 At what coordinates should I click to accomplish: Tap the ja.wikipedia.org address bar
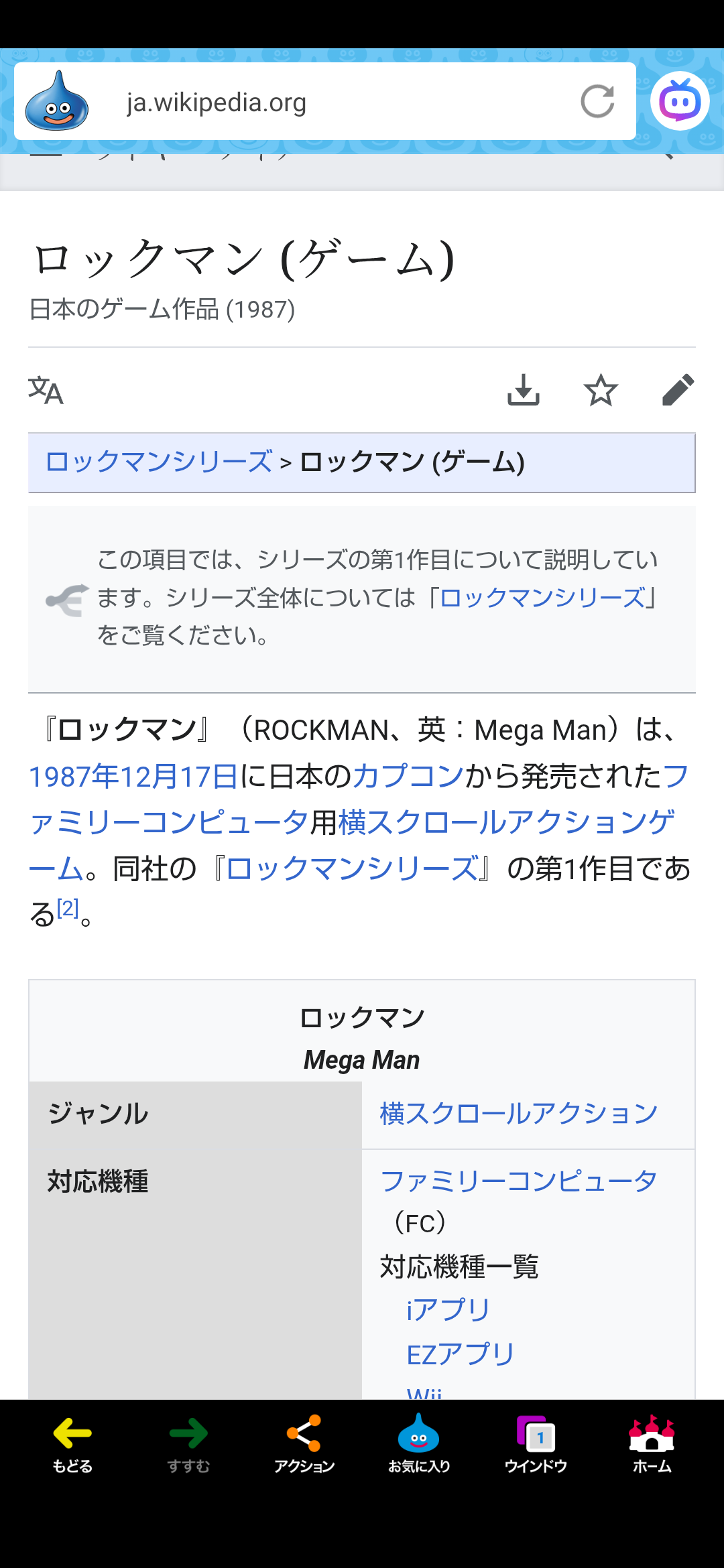335,102
